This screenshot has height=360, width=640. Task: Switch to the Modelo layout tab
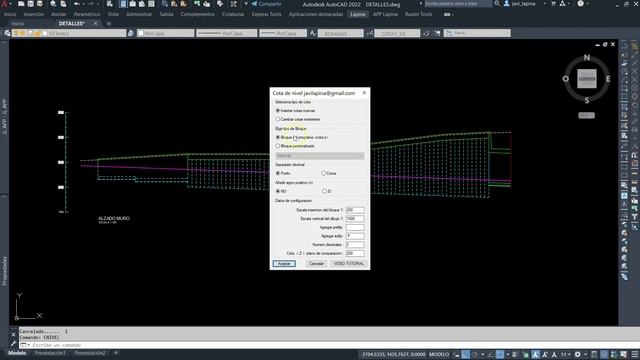17,353
